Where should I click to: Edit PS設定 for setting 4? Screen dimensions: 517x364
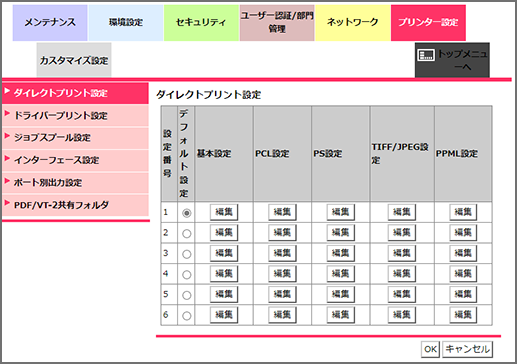[340, 273]
